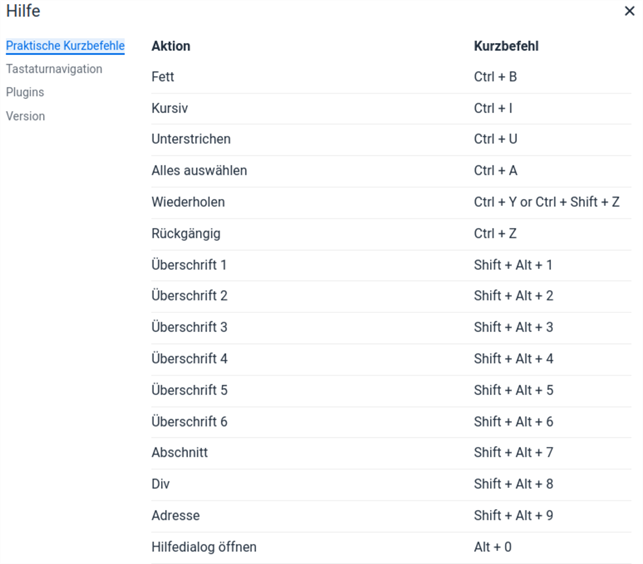The width and height of the screenshot is (643, 564).
Task: Select the Fett row in shortcuts table
Action: [163, 77]
